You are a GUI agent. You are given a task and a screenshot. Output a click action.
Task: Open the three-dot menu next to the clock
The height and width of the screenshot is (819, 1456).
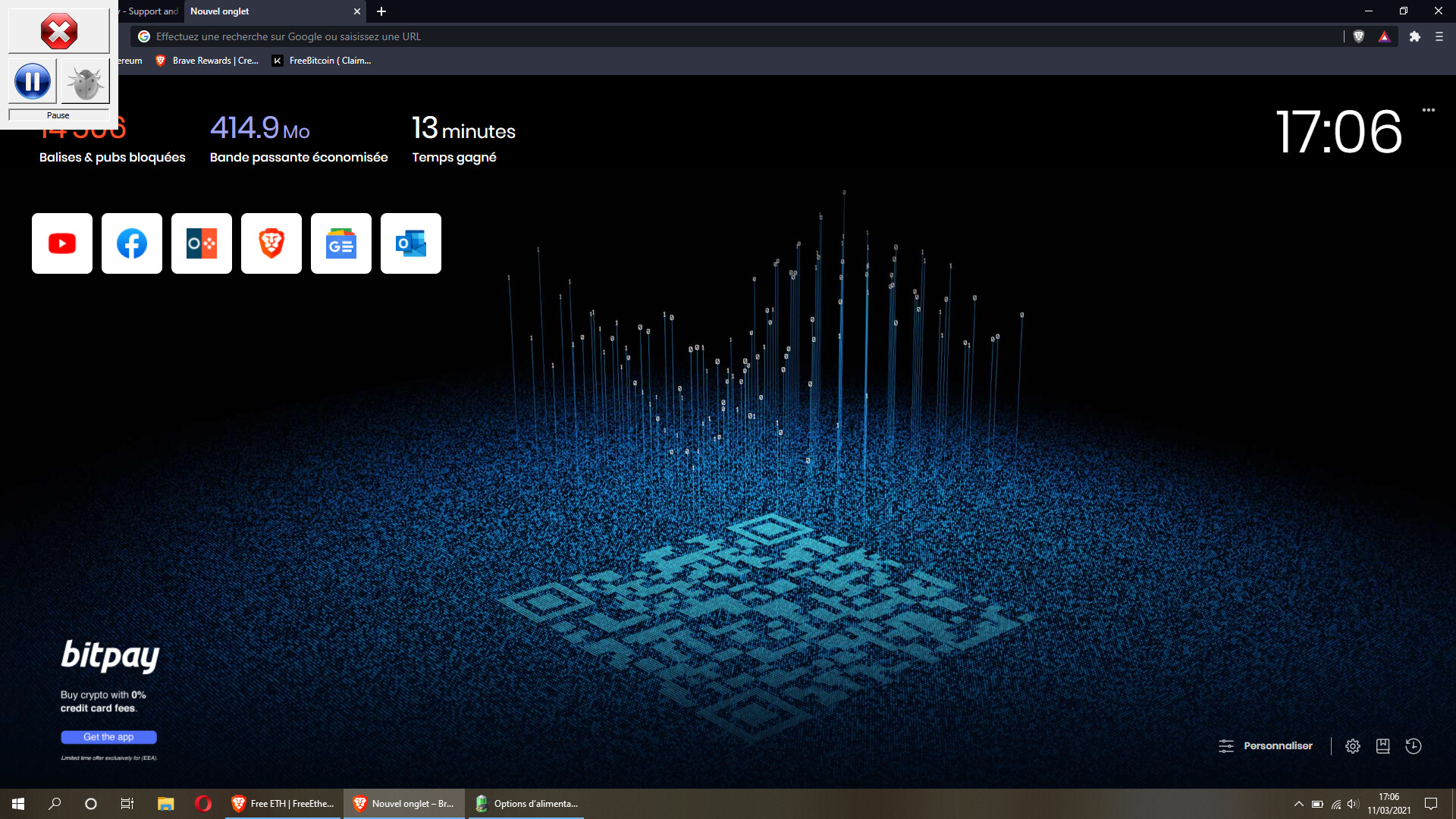pyautogui.click(x=1429, y=110)
